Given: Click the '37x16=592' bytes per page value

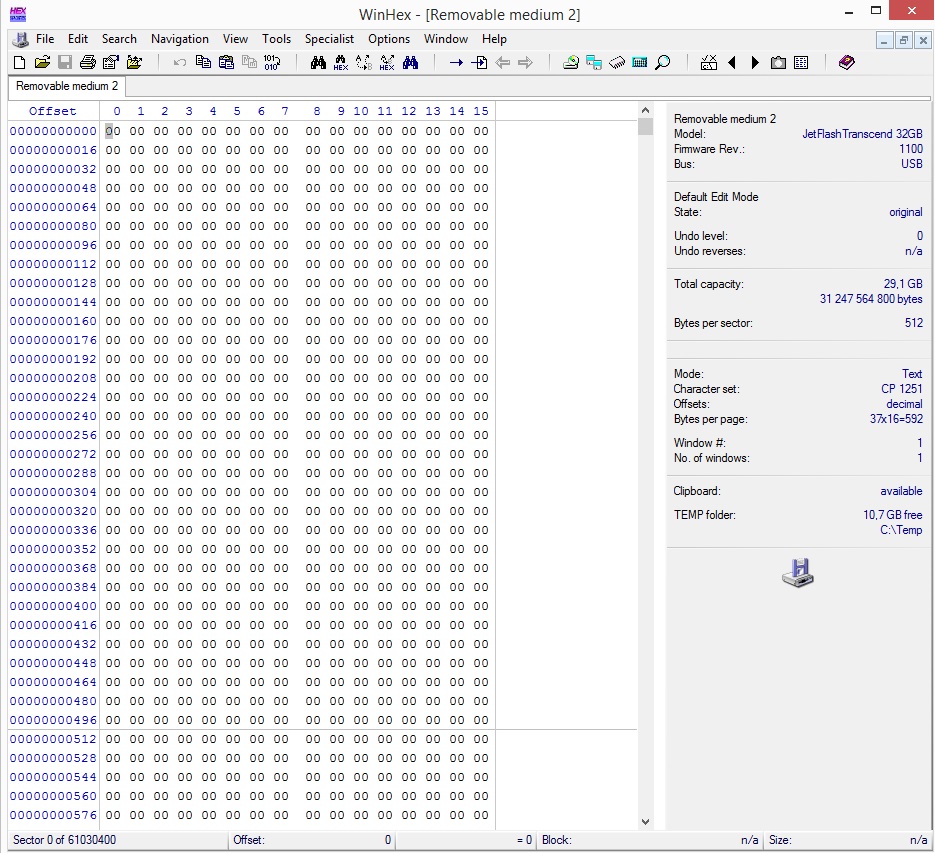Looking at the screenshot, I should (896, 419).
